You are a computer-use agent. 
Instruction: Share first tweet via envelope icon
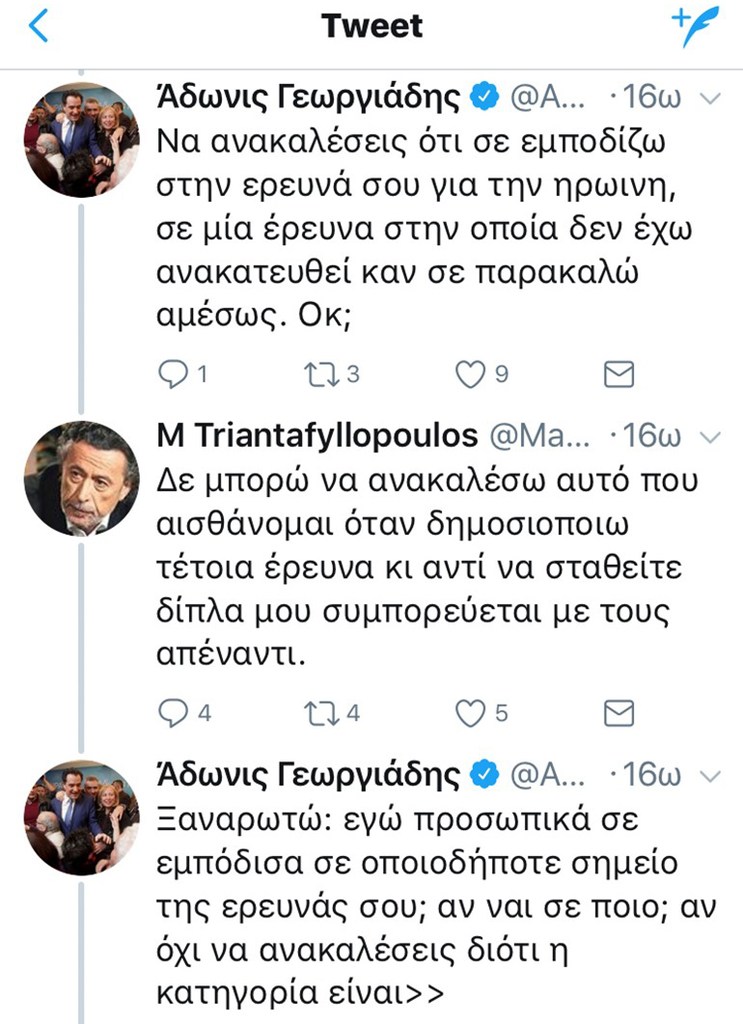coord(619,374)
